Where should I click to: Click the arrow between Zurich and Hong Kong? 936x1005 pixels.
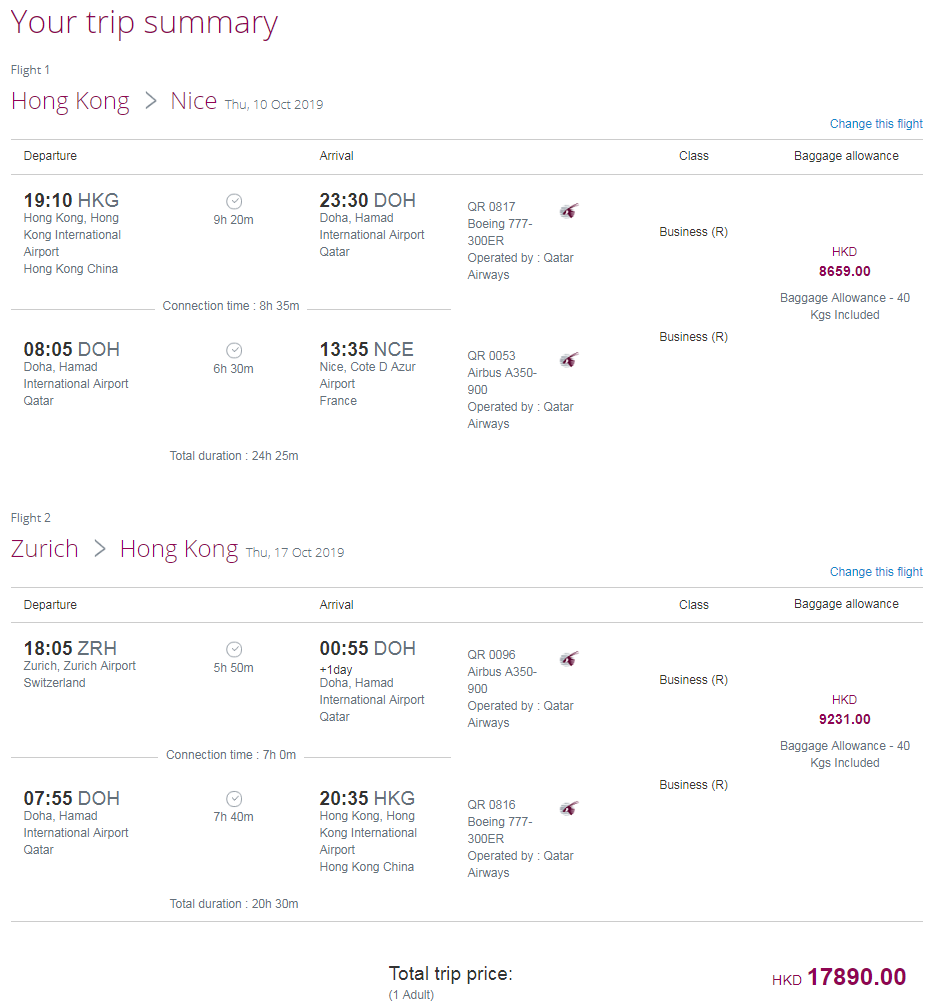click(x=99, y=549)
